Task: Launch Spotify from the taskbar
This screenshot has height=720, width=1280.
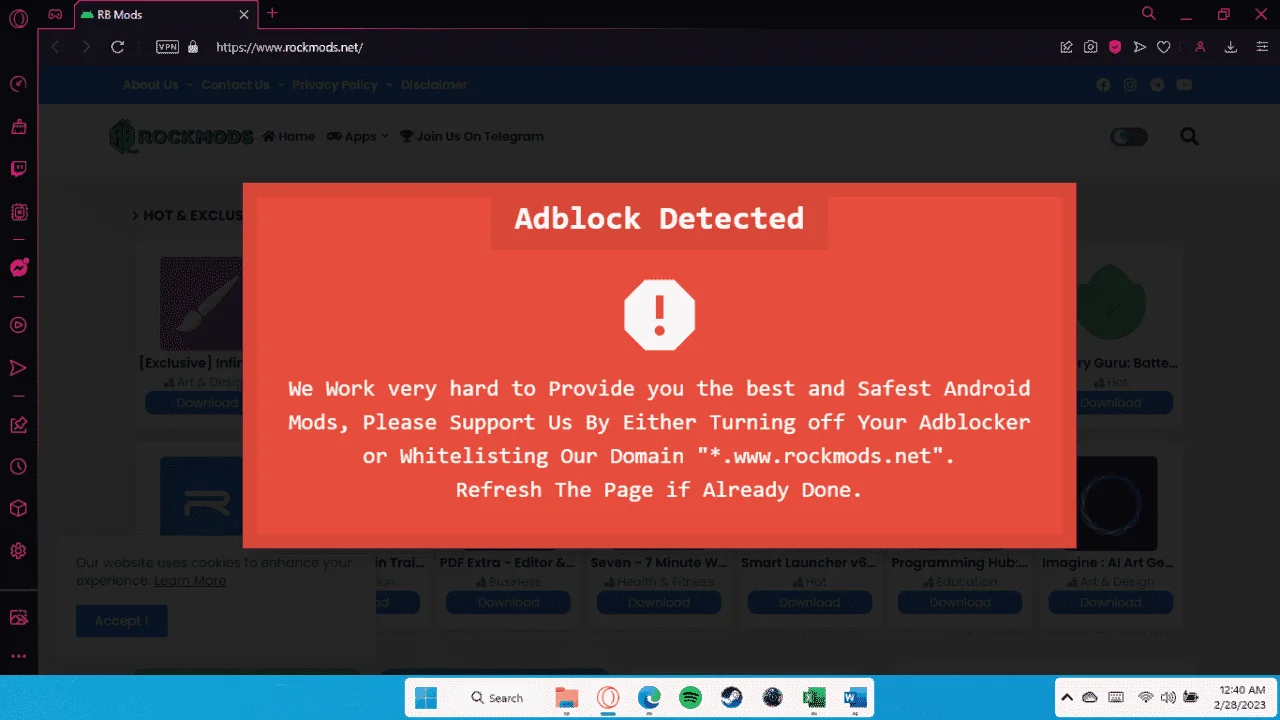Action: pos(690,698)
